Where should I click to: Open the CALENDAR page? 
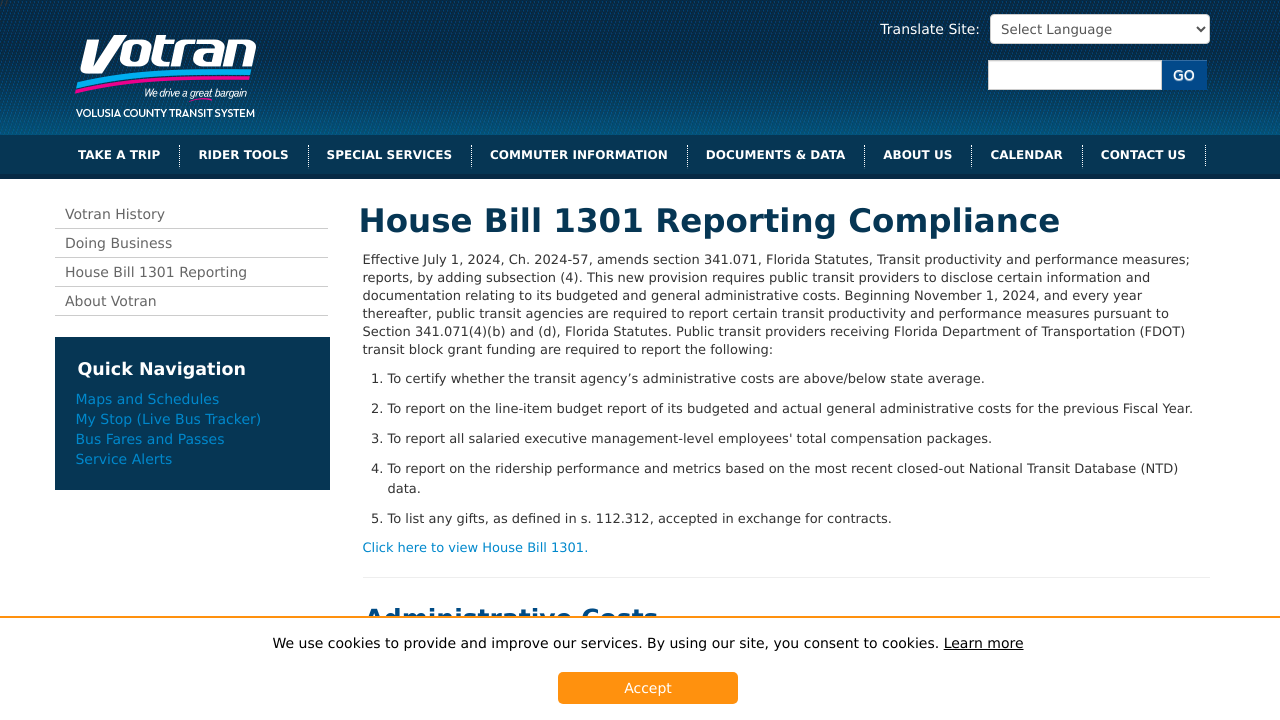[1026, 155]
